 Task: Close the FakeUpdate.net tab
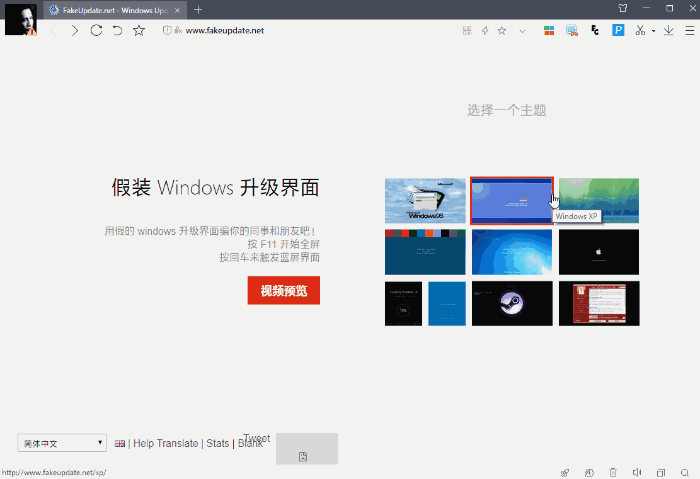pos(177,10)
